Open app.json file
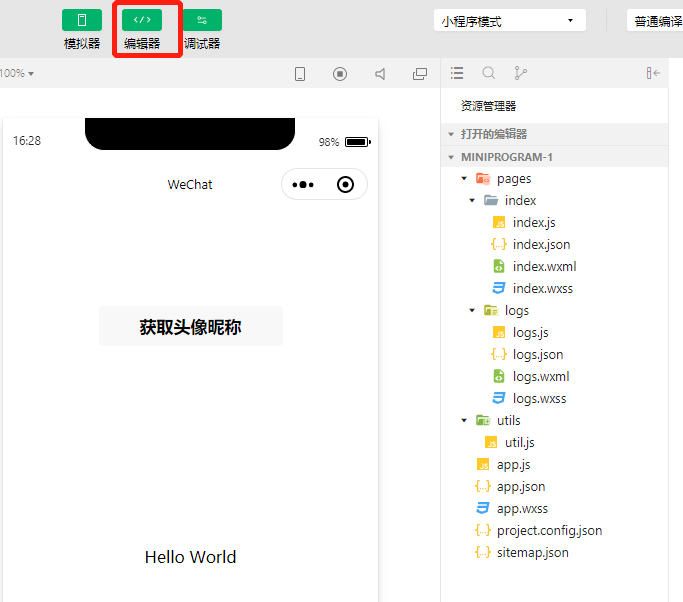Viewport: 683px width, 602px height. [521, 487]
